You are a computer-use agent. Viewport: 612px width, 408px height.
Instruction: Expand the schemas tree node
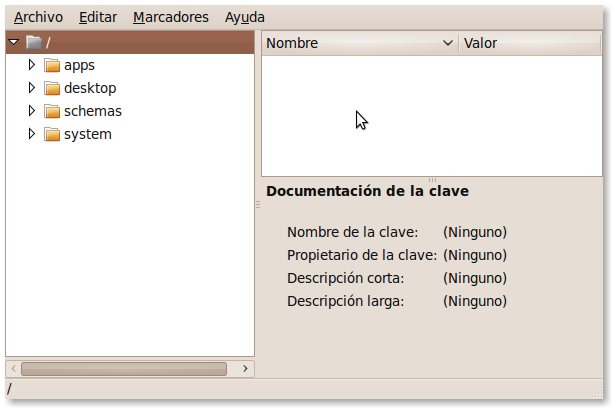coord(32,111)
